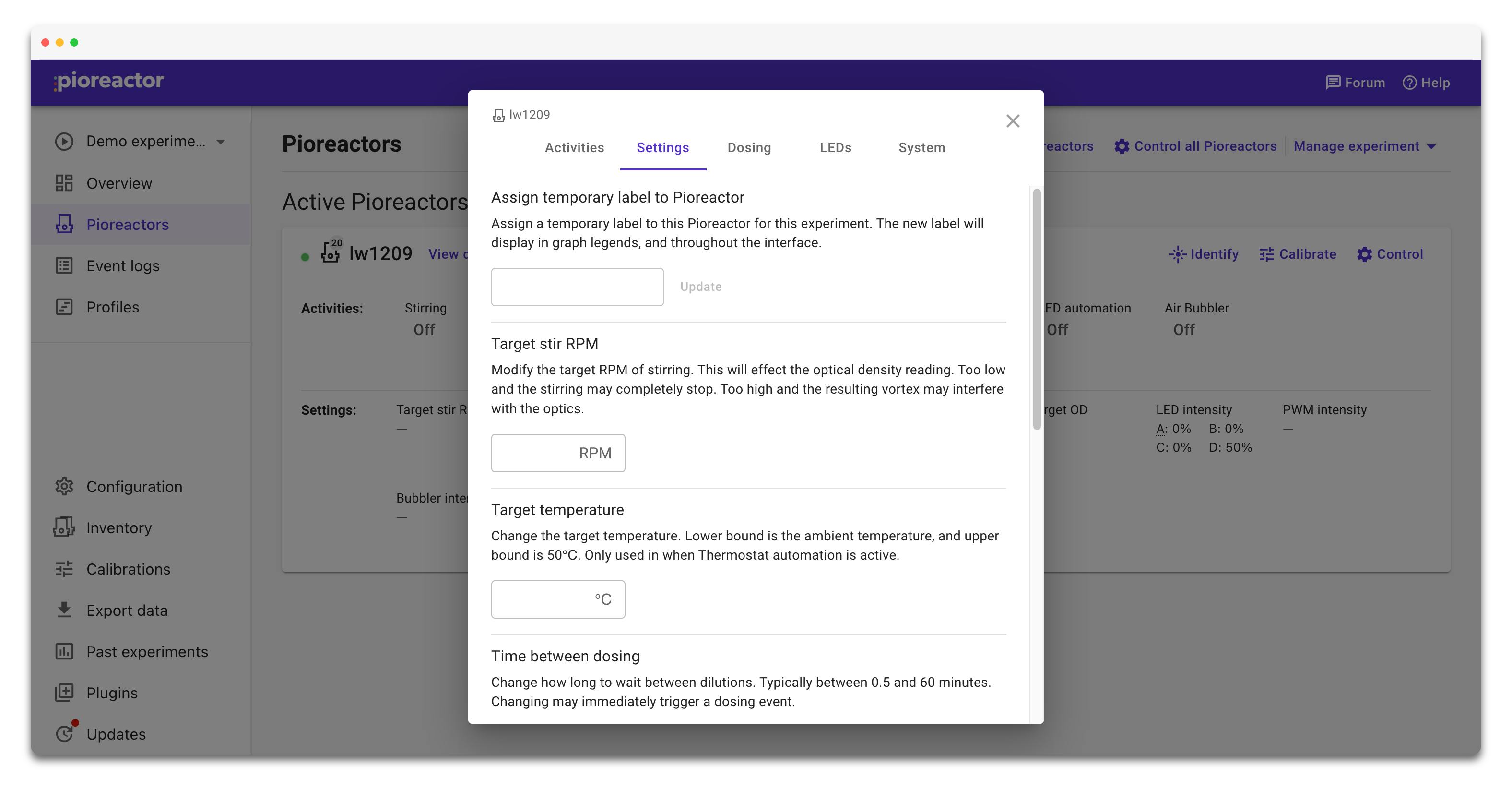Click the Calibrate tune icon
1512x791 pixels.
[1267, 254]
